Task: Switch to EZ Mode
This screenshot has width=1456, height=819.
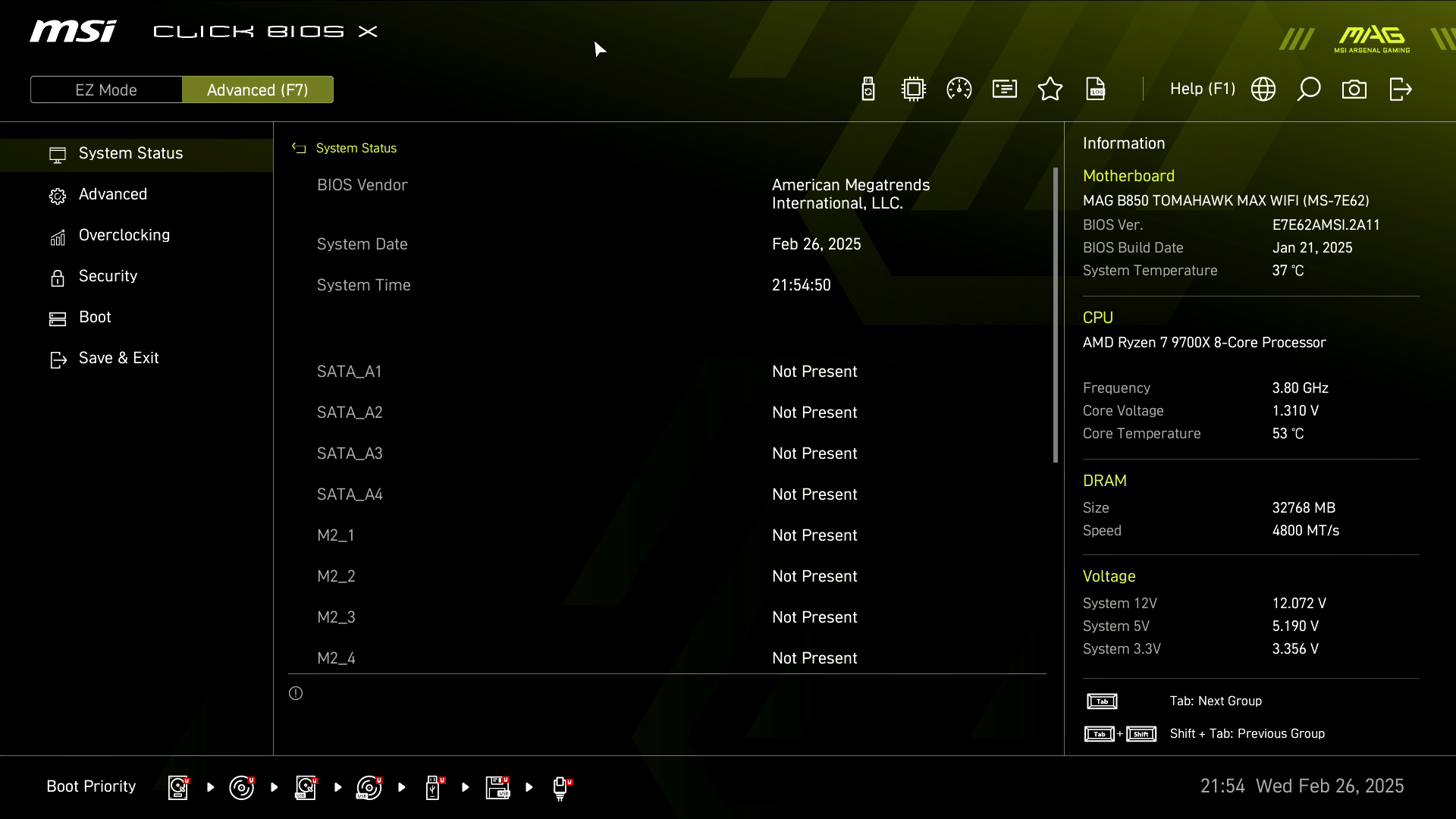Action: click(x=106, y=89)
